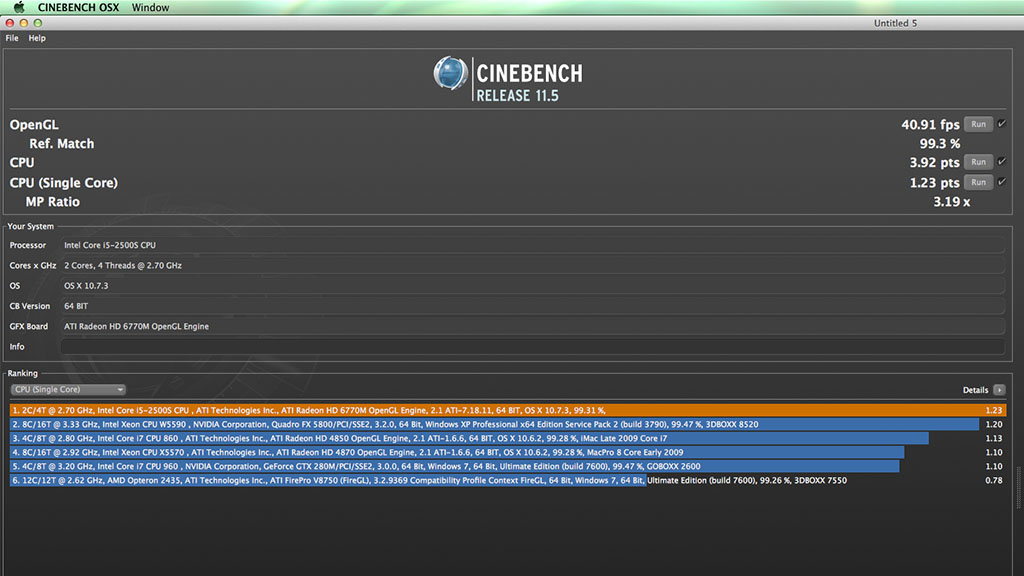Image resolution: width=1024 pixels, height=576 pixels.
Task: Select ranking row 1 Intel Core i5-2500S
Action: click(x=508, y=410)
